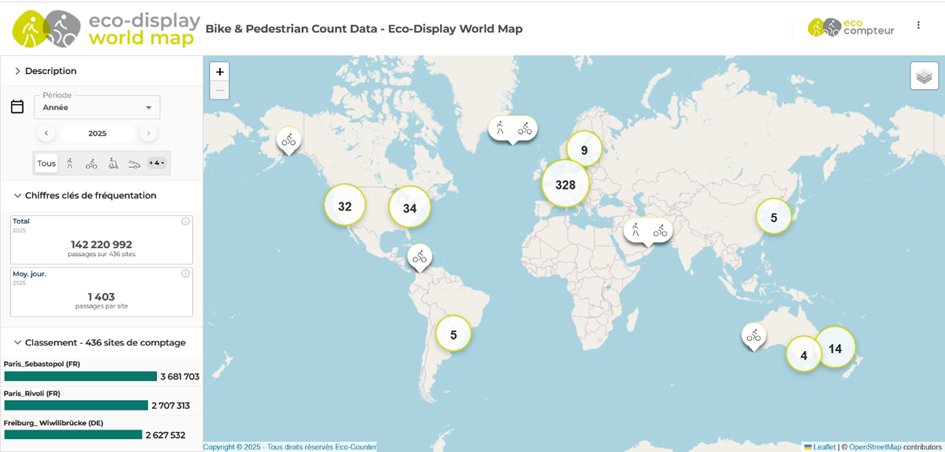Click the info icon on Moy. jour. card

tap(185, 273)
